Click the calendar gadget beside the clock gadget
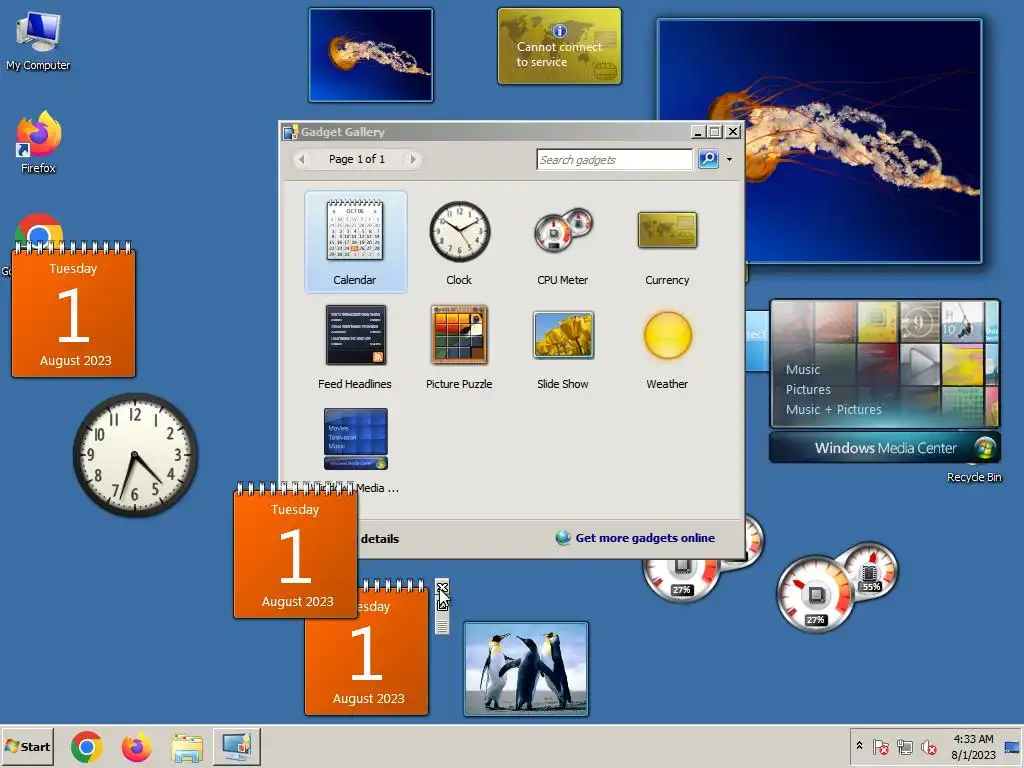Screen dimensions: 1024x768 [73, 310]
